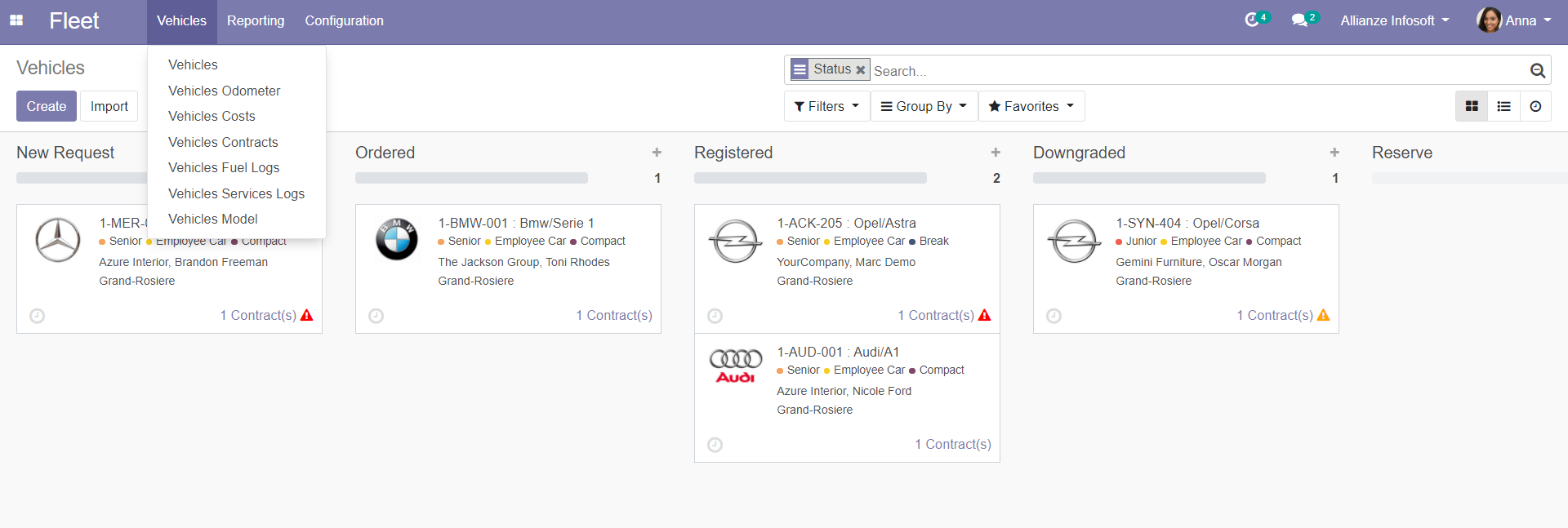Add quick record in Registered column
The image size is (1568, 528).
click(x=996, y=153)
